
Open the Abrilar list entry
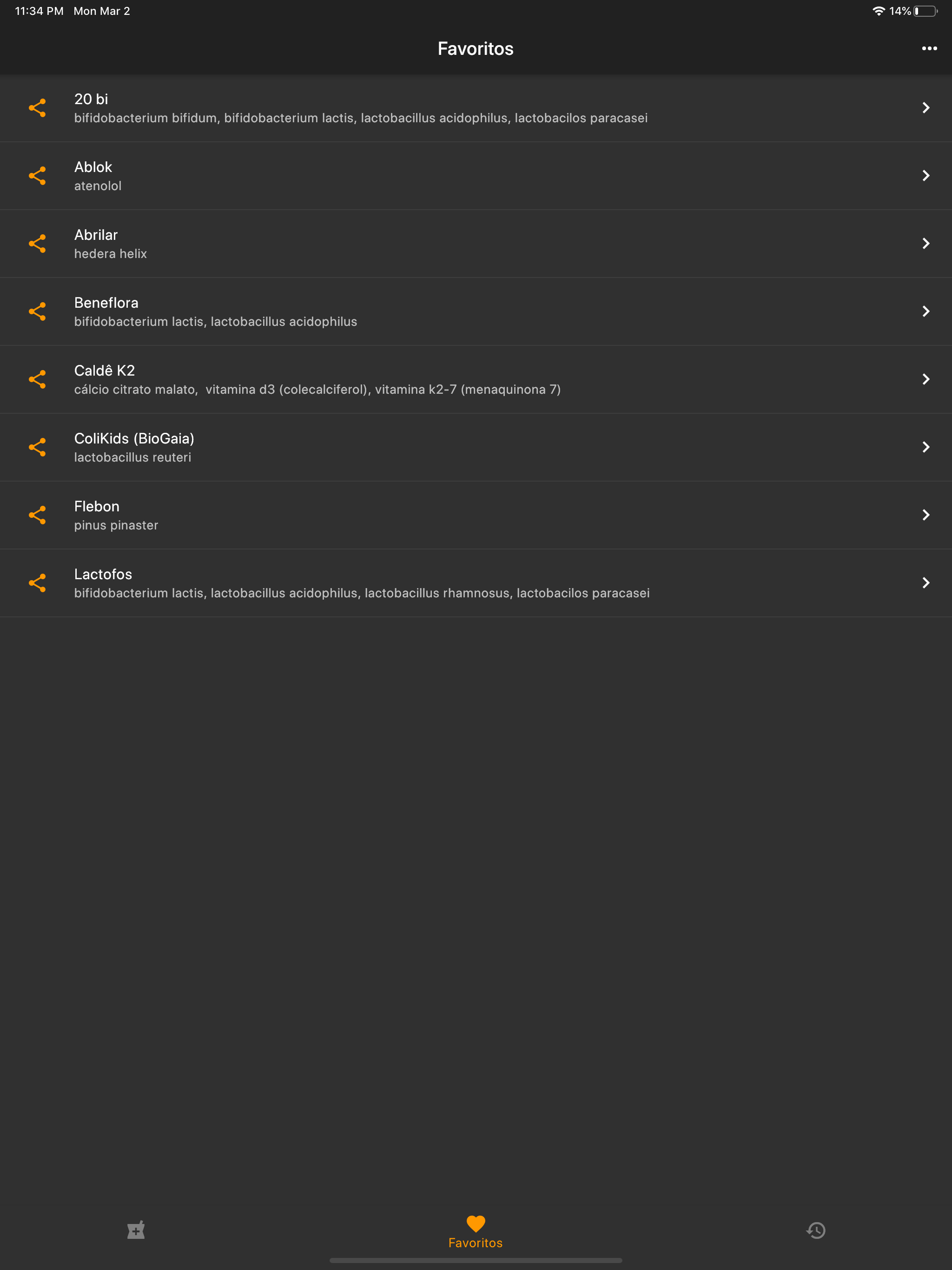(x=476, y=244)
